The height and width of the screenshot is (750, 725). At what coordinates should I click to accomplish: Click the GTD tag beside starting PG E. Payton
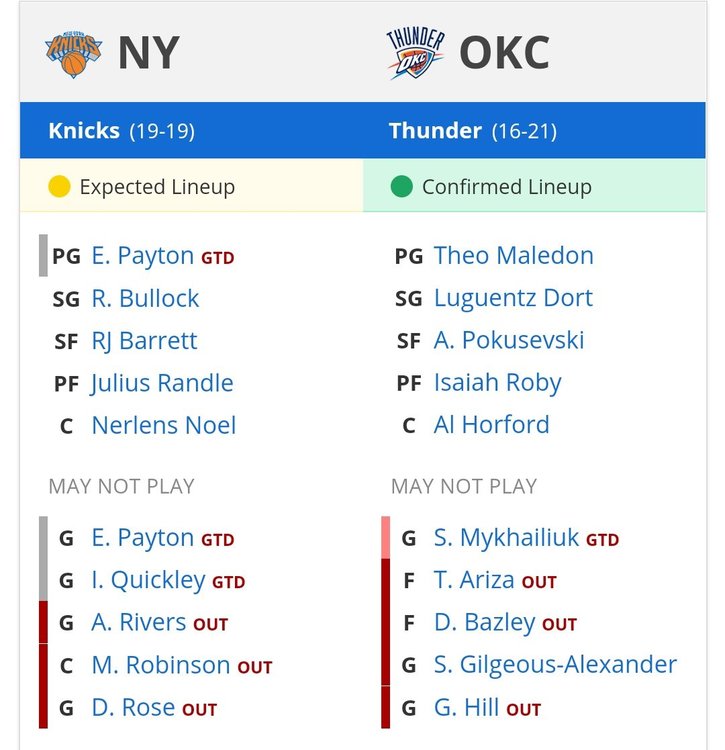(218, 258)
